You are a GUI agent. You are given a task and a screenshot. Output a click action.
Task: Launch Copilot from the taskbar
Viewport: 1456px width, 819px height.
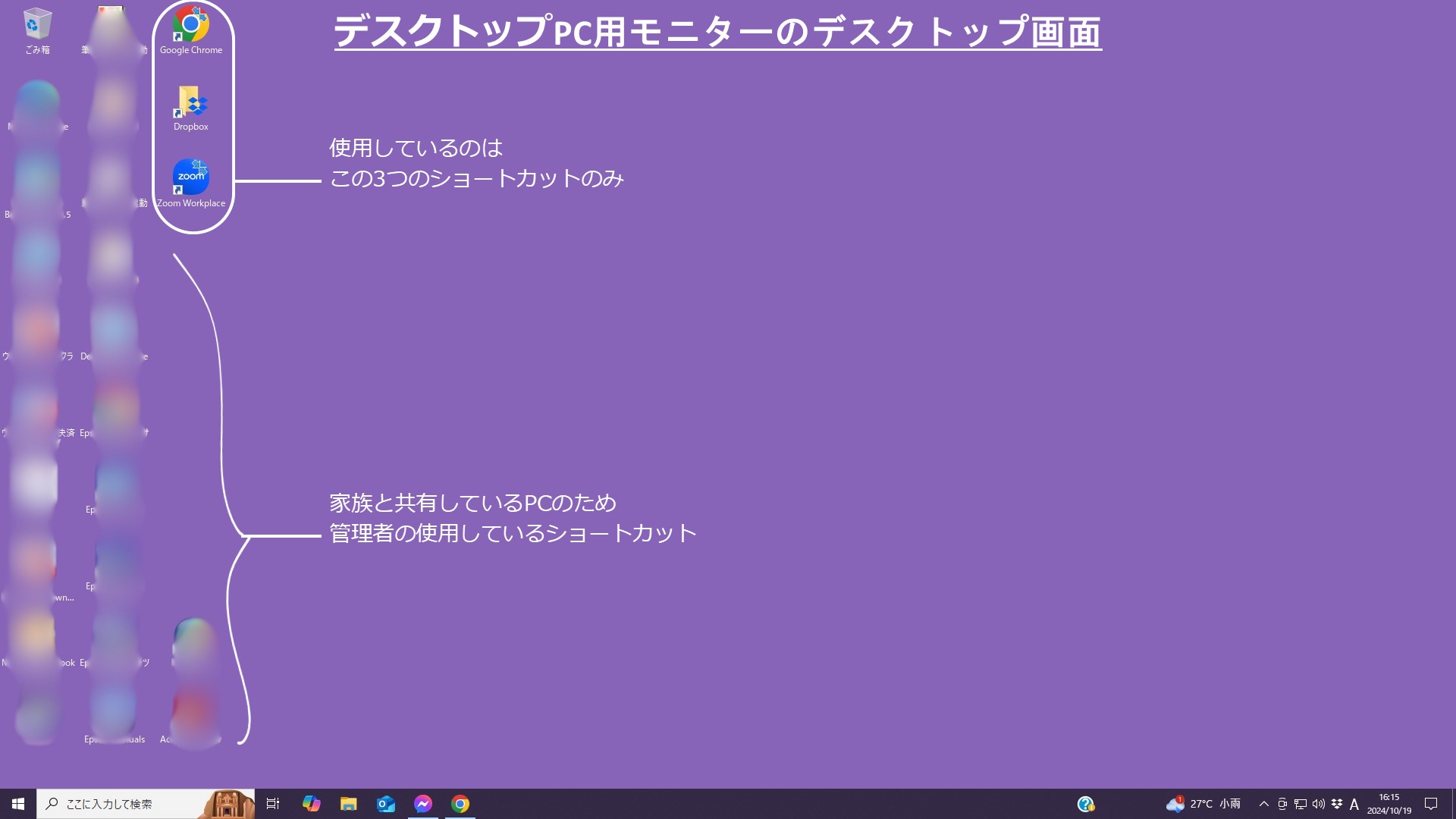[311, 804]
